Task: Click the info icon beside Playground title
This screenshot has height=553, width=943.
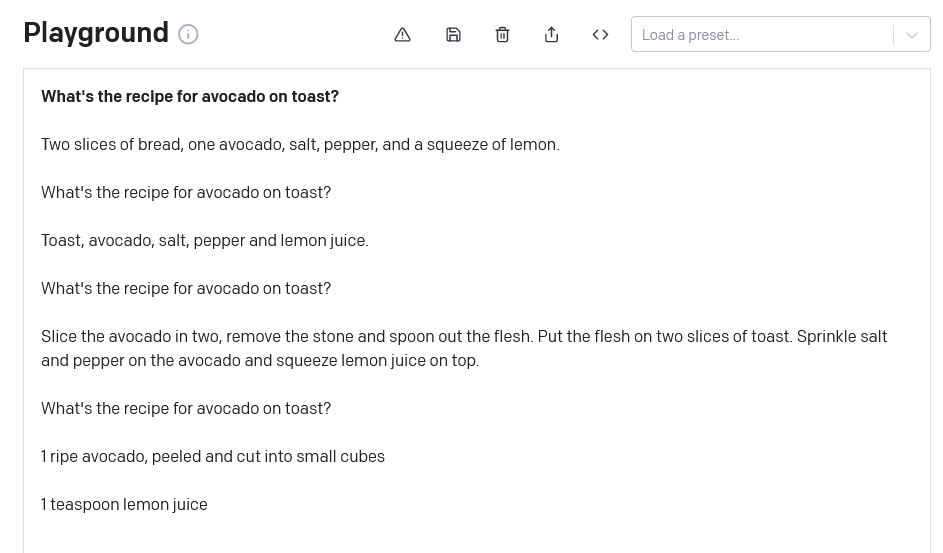Action: pos(188,34)
